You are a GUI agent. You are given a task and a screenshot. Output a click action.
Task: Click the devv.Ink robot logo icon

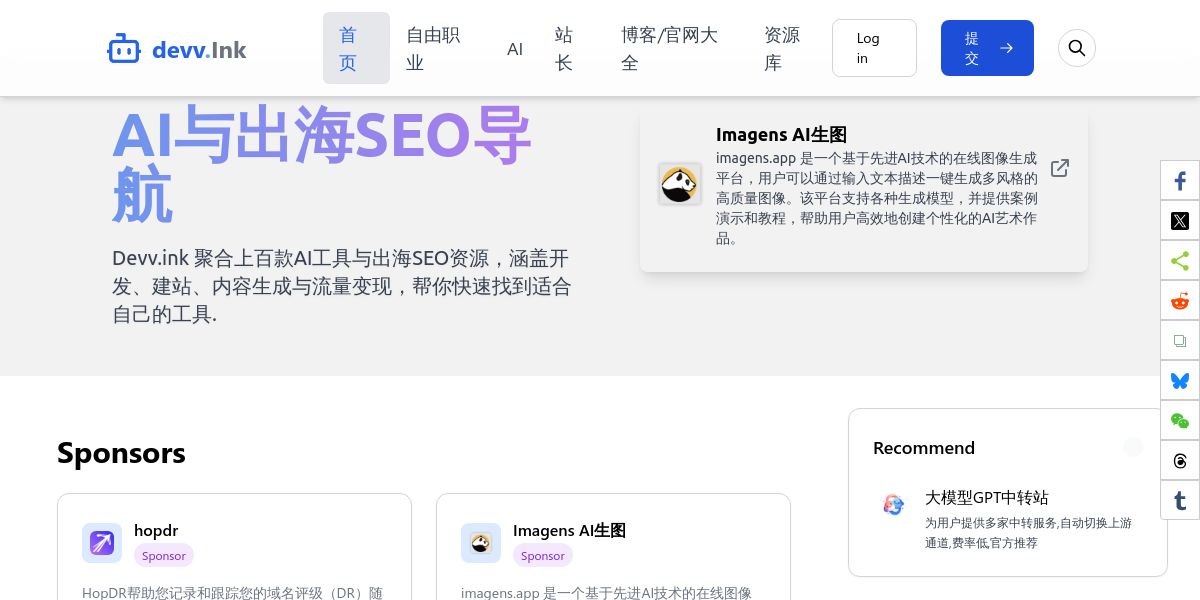124,48
